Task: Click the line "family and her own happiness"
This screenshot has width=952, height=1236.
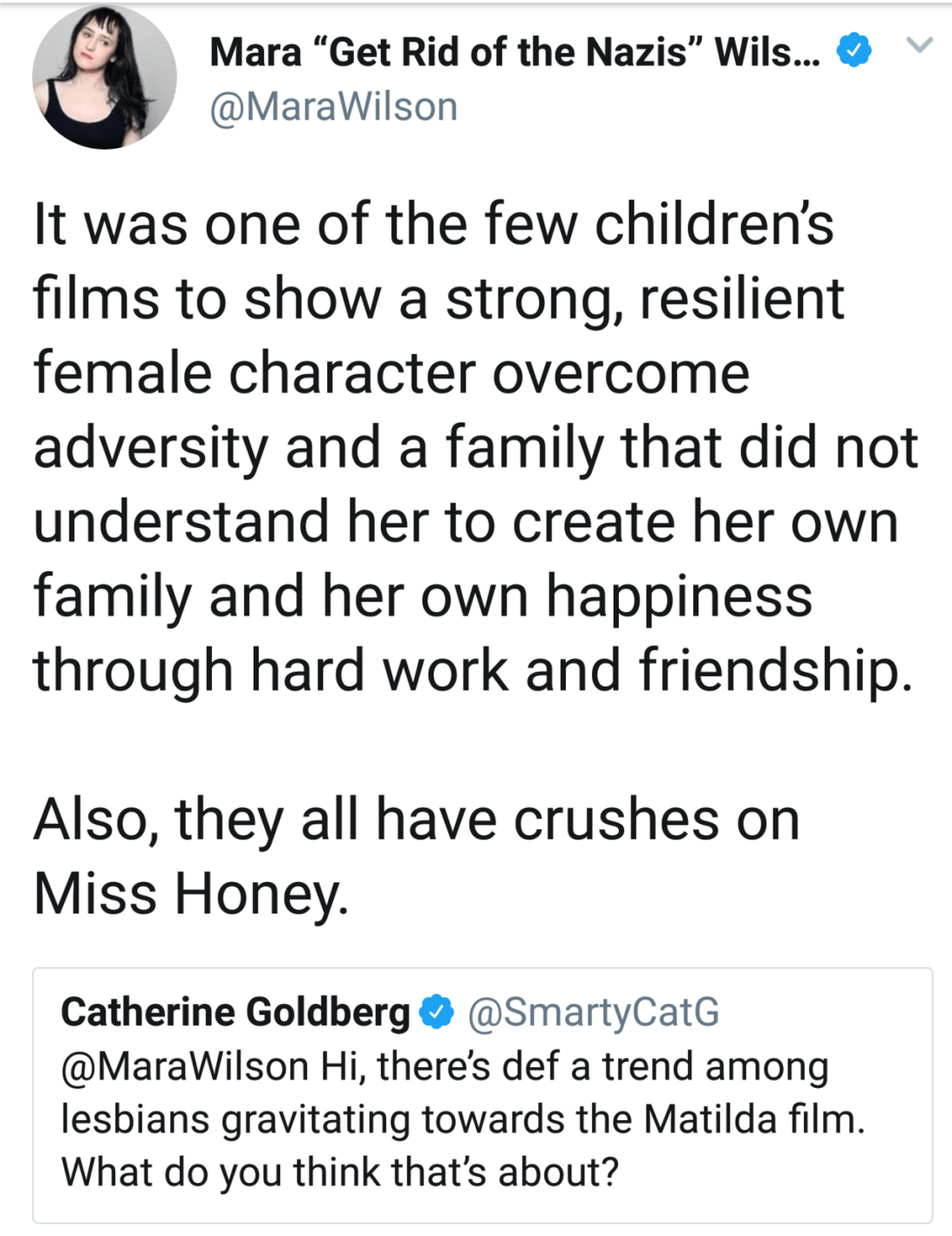Action: click(x=422, y=596)
